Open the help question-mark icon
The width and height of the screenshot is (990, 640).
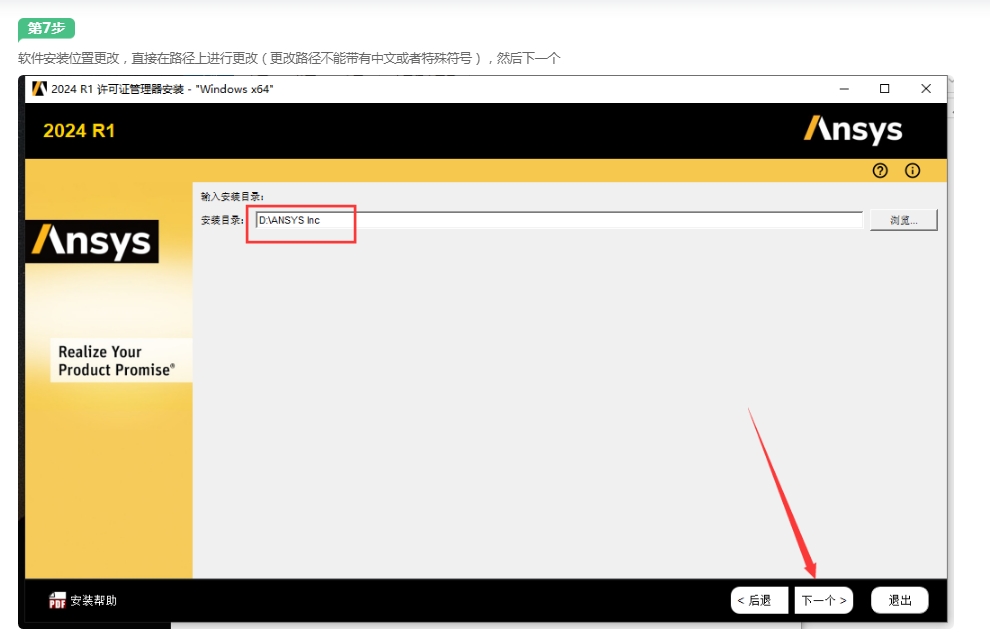tap(880, 170)
